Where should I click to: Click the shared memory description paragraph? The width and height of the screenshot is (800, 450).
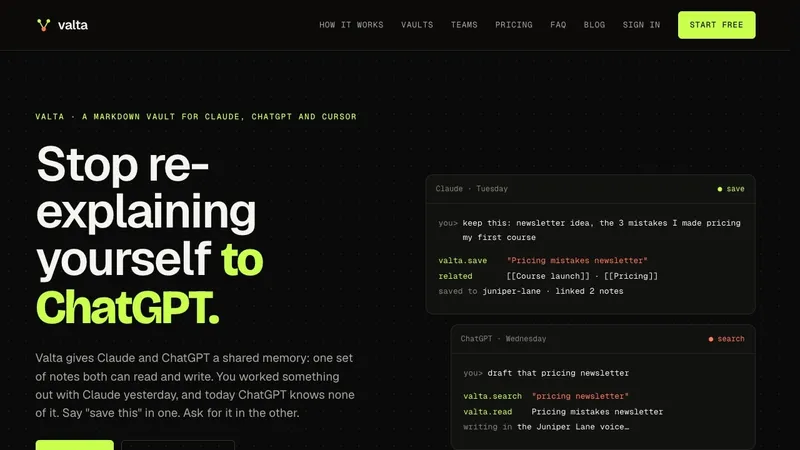tap(195, 385)
